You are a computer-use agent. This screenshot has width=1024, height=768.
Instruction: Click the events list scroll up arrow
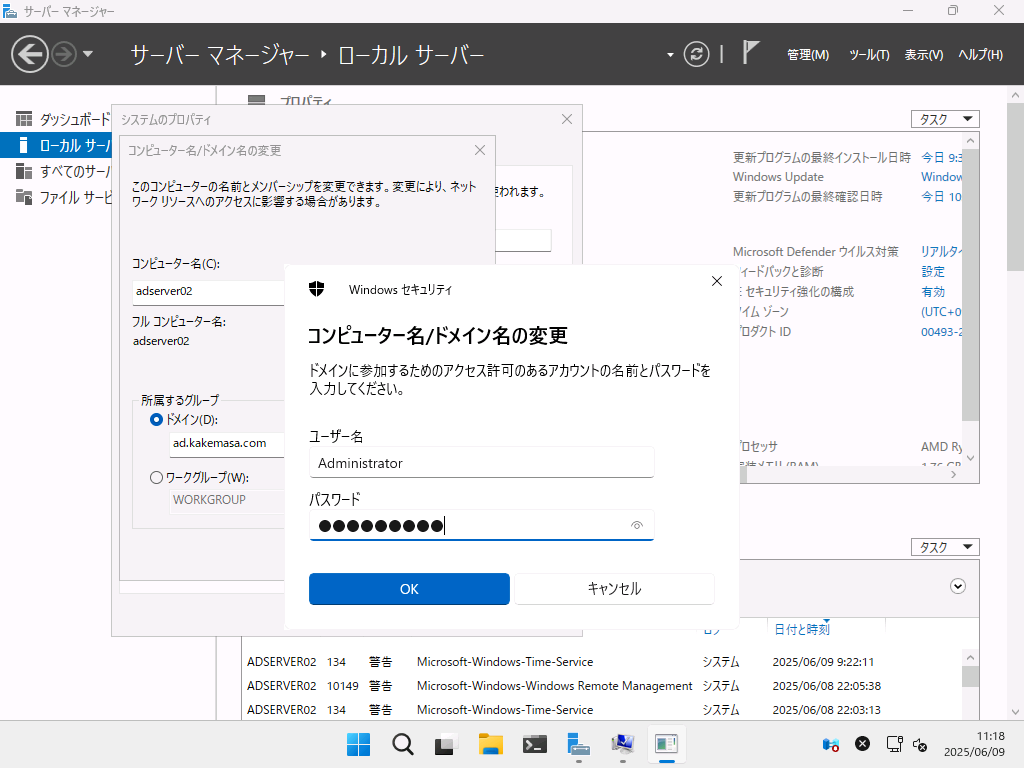pyautogui.click(x=970, y=658)
